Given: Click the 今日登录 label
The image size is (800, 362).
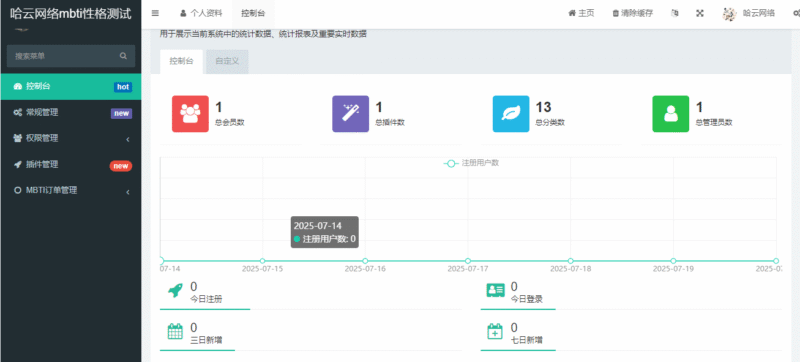Looking at the screenshot, I should click(527, 299).
